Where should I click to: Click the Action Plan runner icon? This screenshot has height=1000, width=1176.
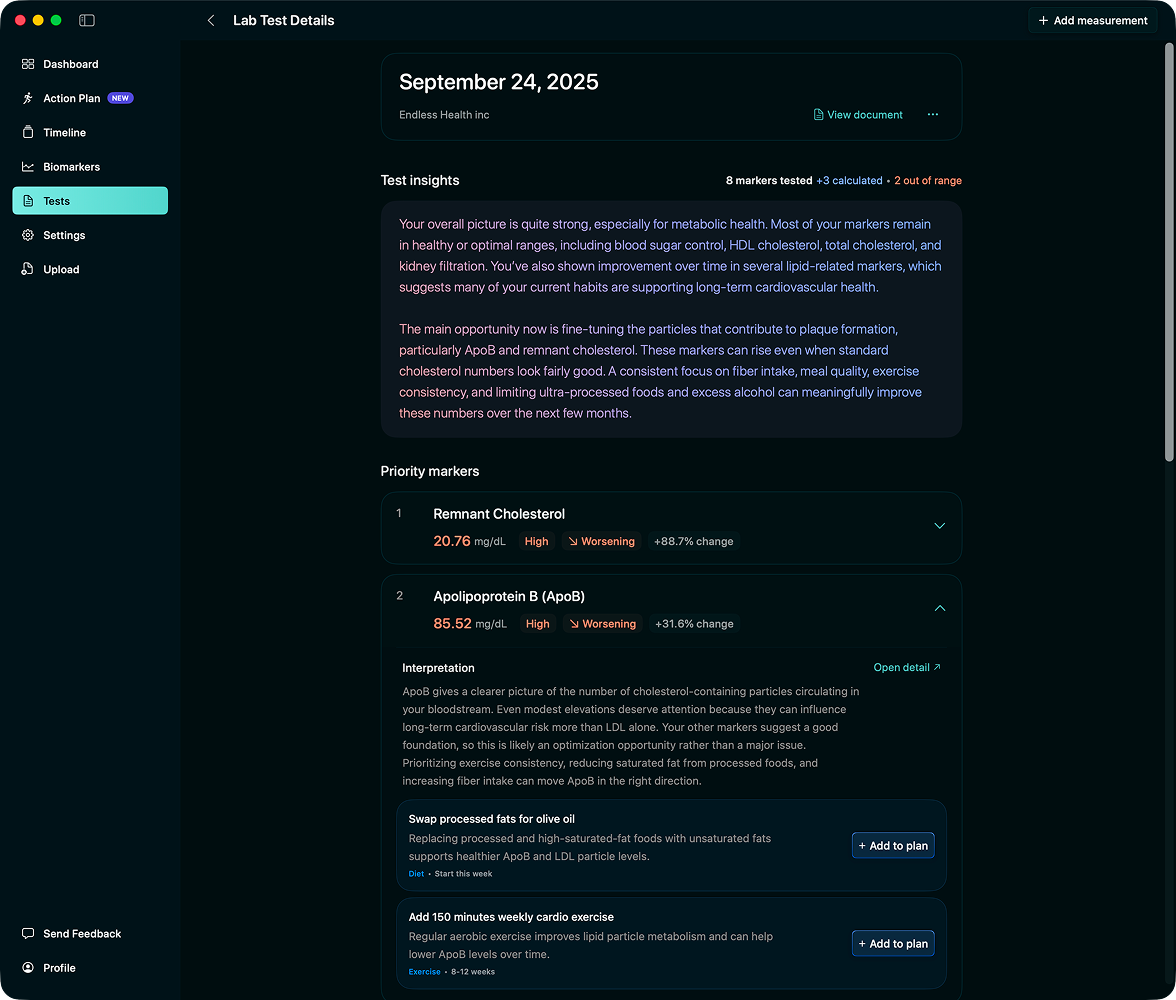[28, 98]
